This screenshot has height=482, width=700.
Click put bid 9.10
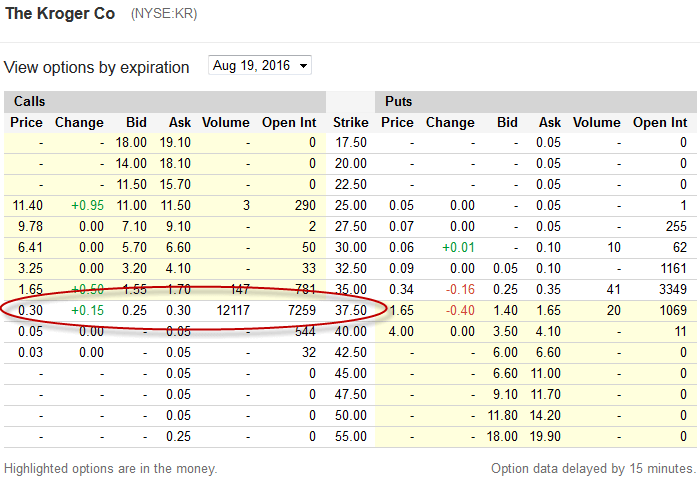(x=505, y=394)
